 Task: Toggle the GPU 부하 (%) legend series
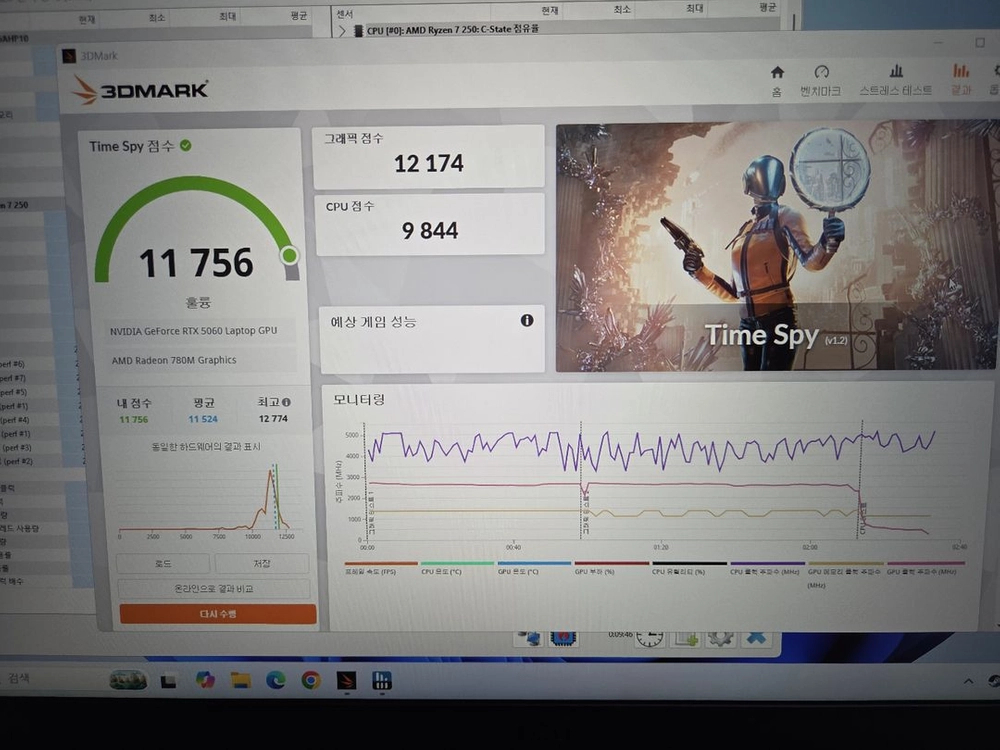[x=611, y=568]
